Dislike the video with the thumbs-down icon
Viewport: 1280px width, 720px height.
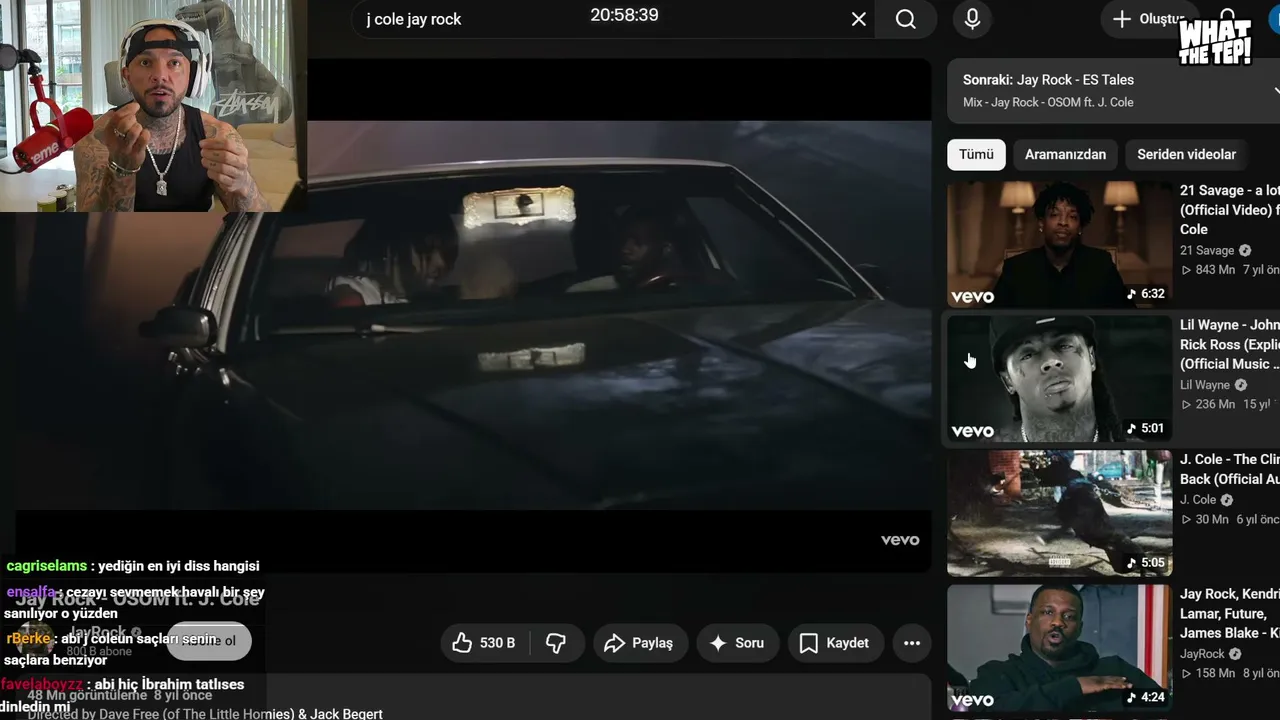point(556,643)
